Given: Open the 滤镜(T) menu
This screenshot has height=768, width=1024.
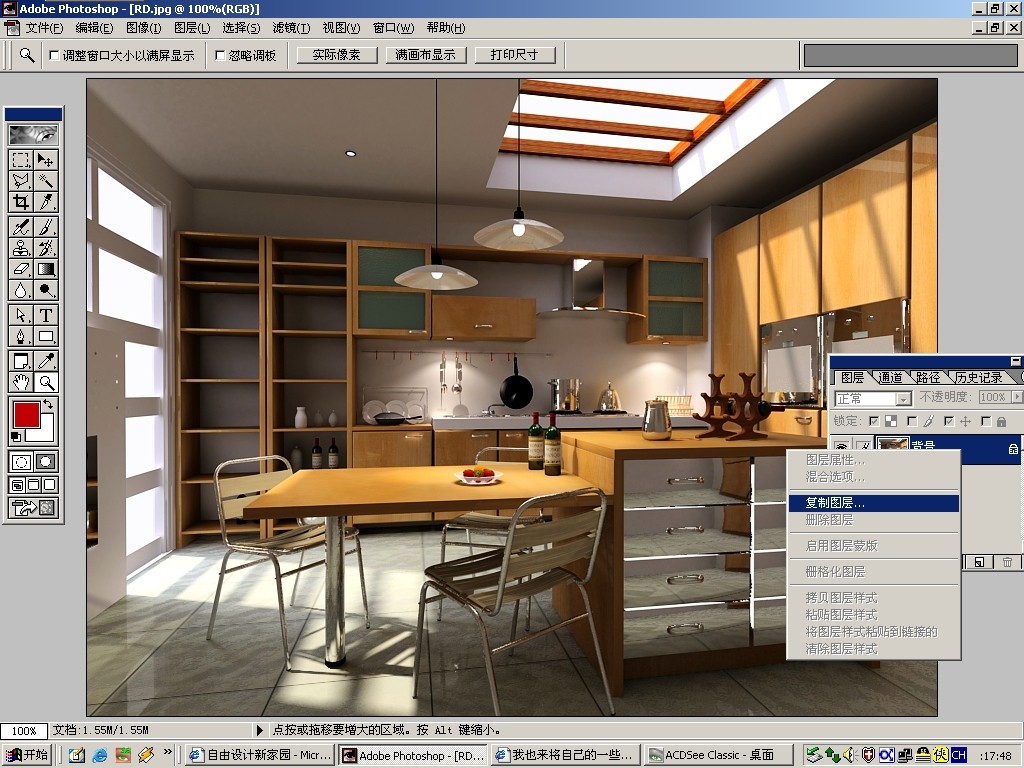Looking at the screenshot, I should pyautogui.click(x=291, y=28).
